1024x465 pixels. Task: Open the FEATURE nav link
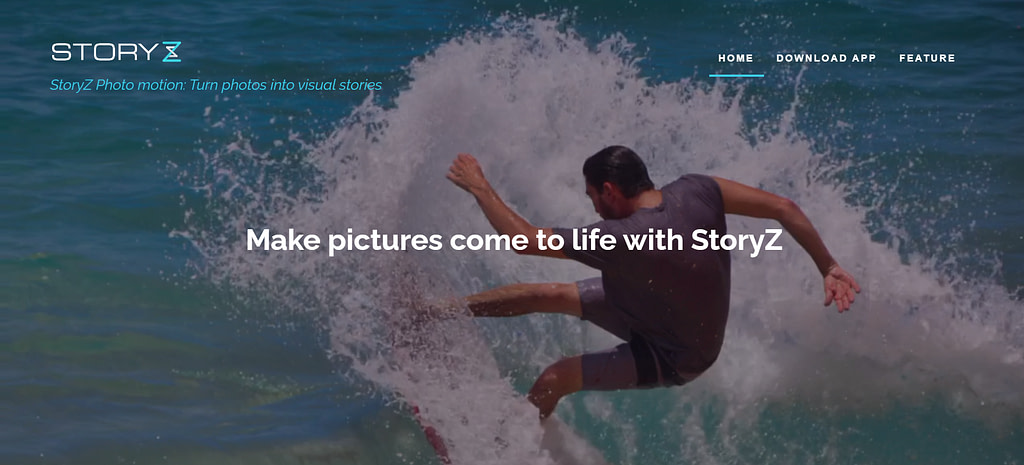coord(927,58)
